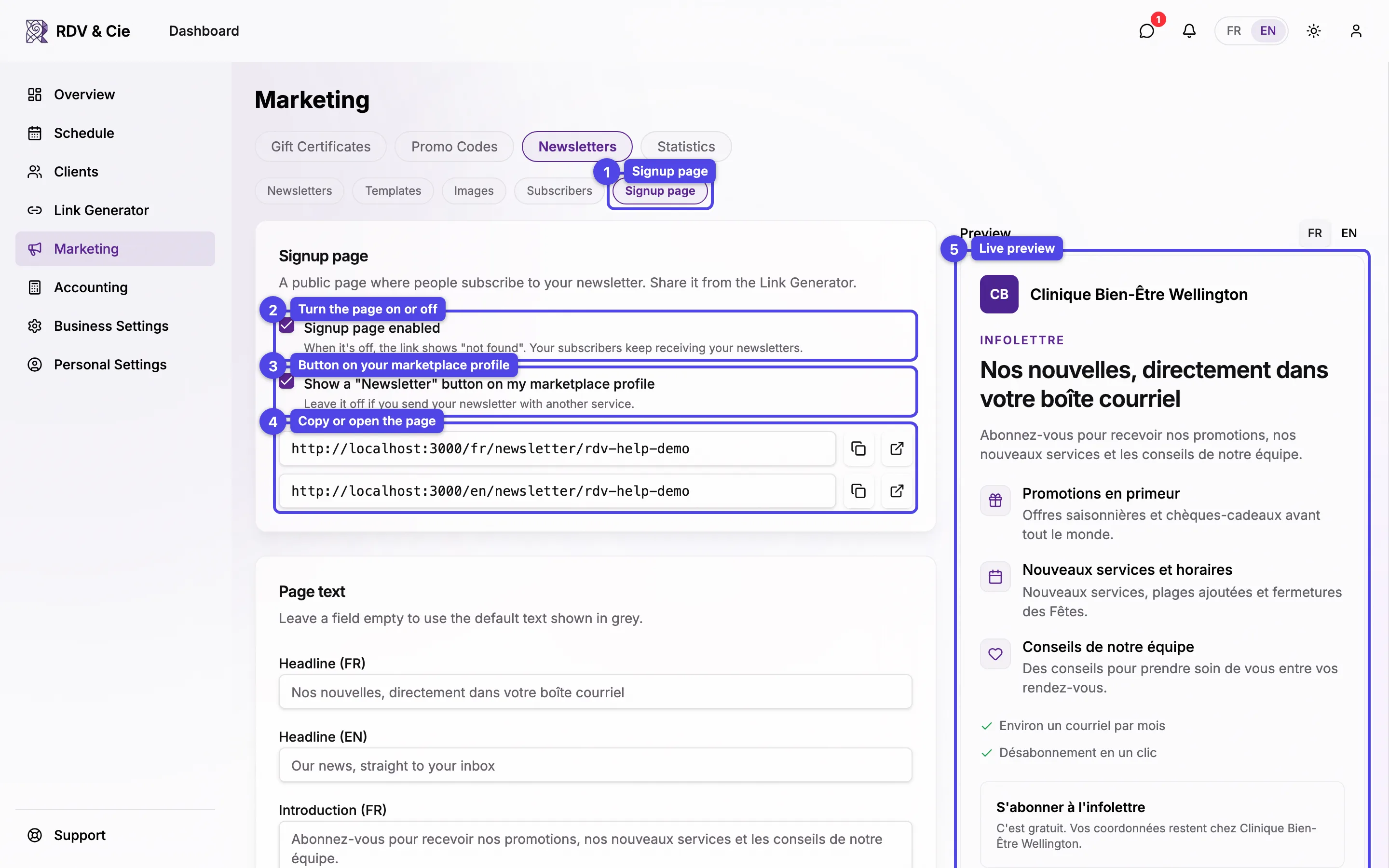
Task: Open the user account icon
Action: [1356, 31]
